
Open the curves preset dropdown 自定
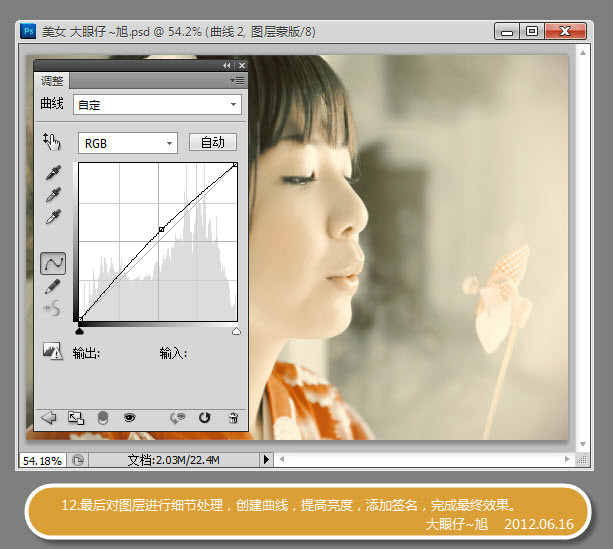coord(157,104)
